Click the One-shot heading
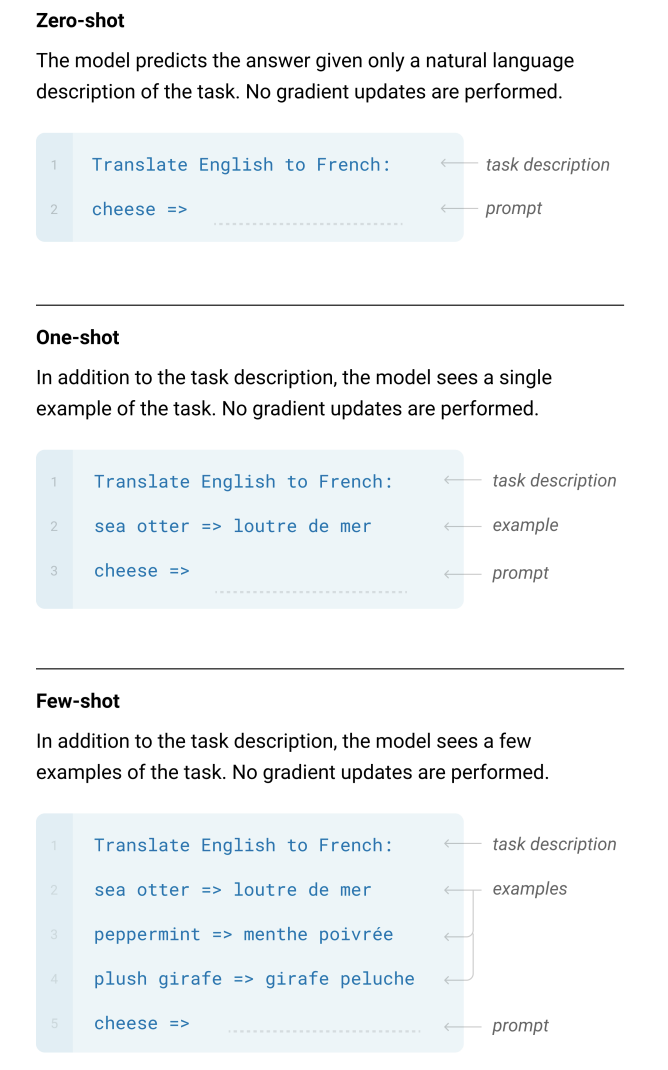The height and width of the screenshot is (1070, 668). click(77, 337)
